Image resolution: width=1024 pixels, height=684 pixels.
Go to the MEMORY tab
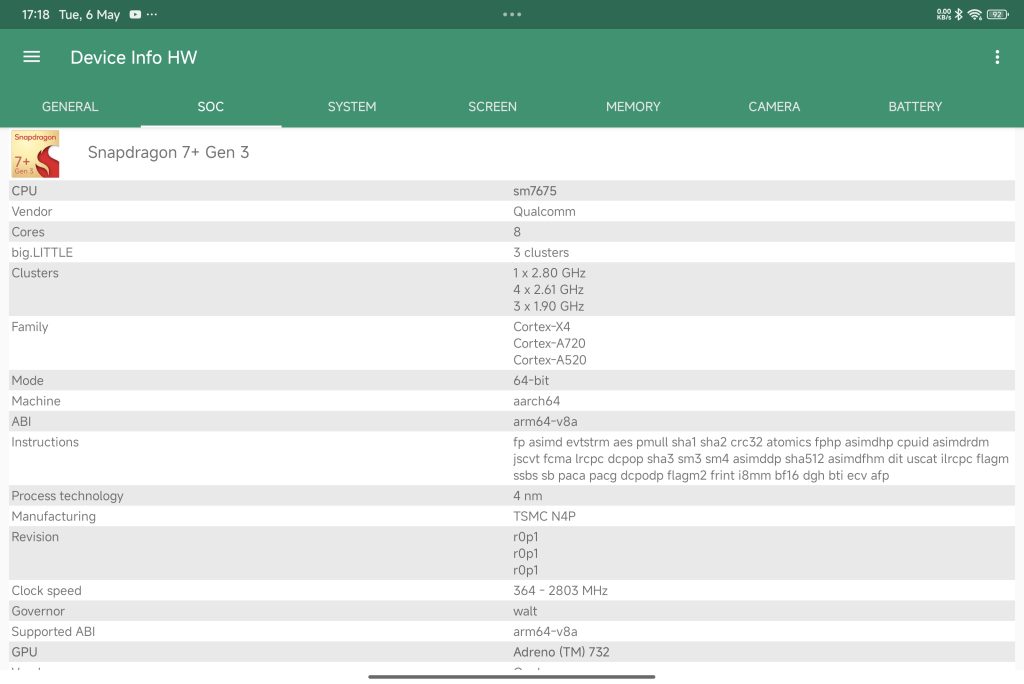point(633,106)
